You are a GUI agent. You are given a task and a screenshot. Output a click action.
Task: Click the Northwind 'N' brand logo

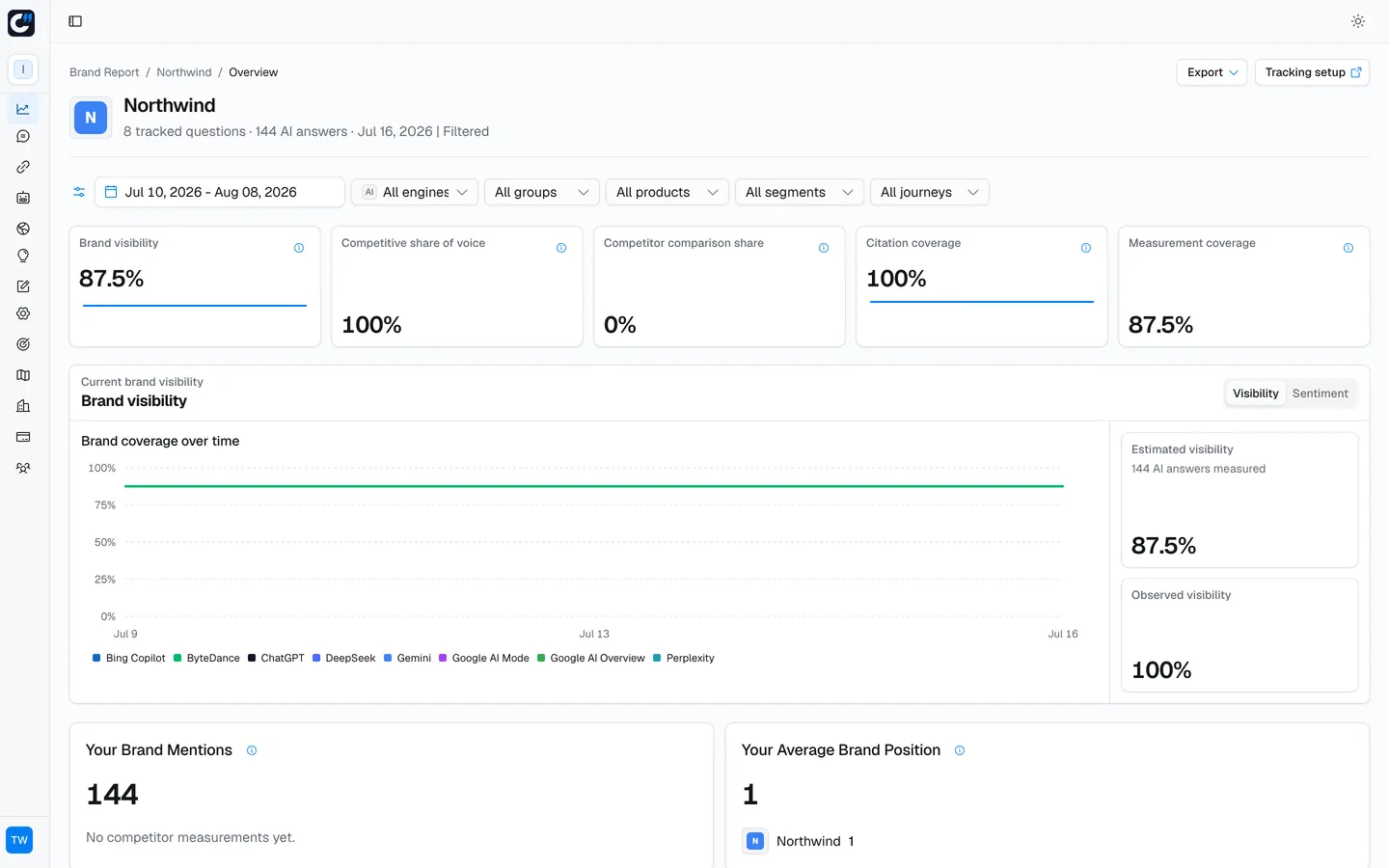91,118
